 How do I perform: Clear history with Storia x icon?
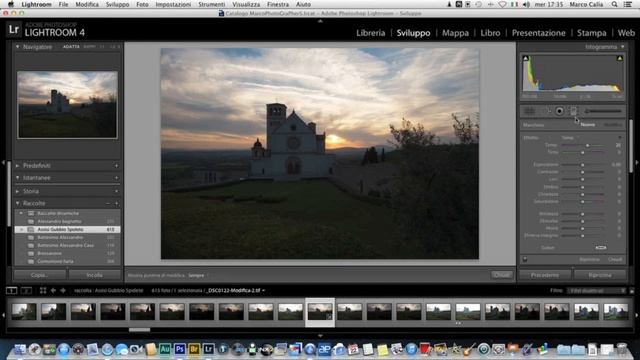116,191
